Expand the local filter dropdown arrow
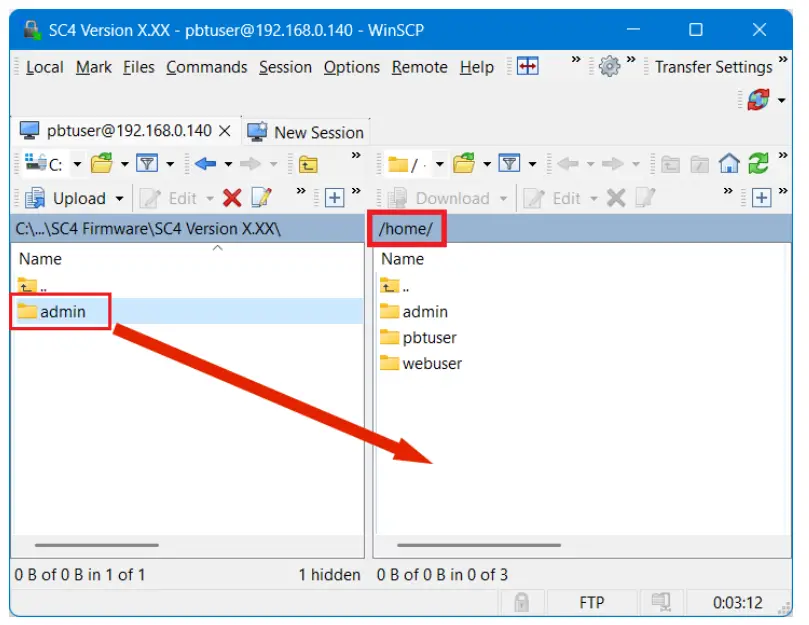809x625 pixels. click(170, 164)
